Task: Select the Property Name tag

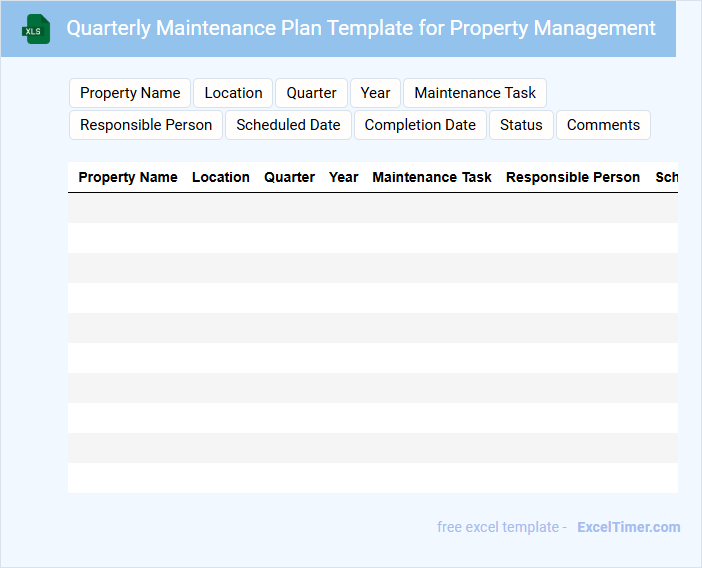Action: pyautogui.click(x=130, y=93)
